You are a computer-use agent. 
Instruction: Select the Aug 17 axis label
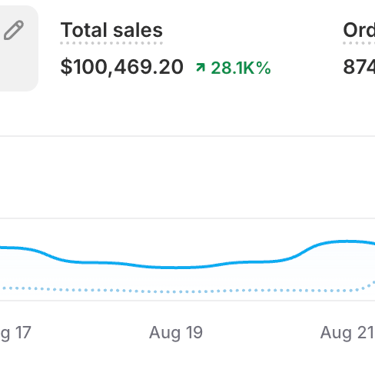pyautogui.click(x=16, y=332)
